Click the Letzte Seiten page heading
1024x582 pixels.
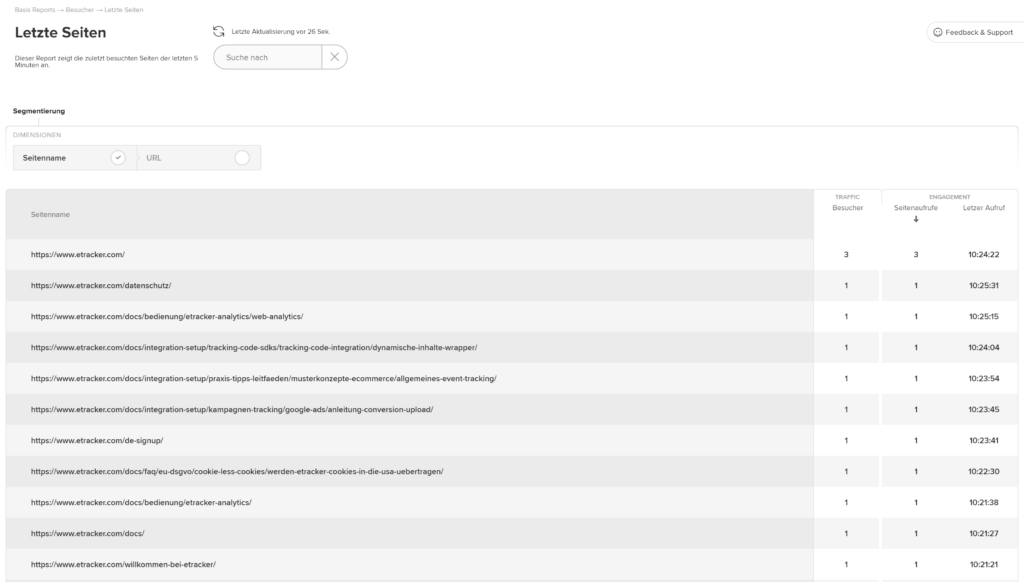(61, 33)
